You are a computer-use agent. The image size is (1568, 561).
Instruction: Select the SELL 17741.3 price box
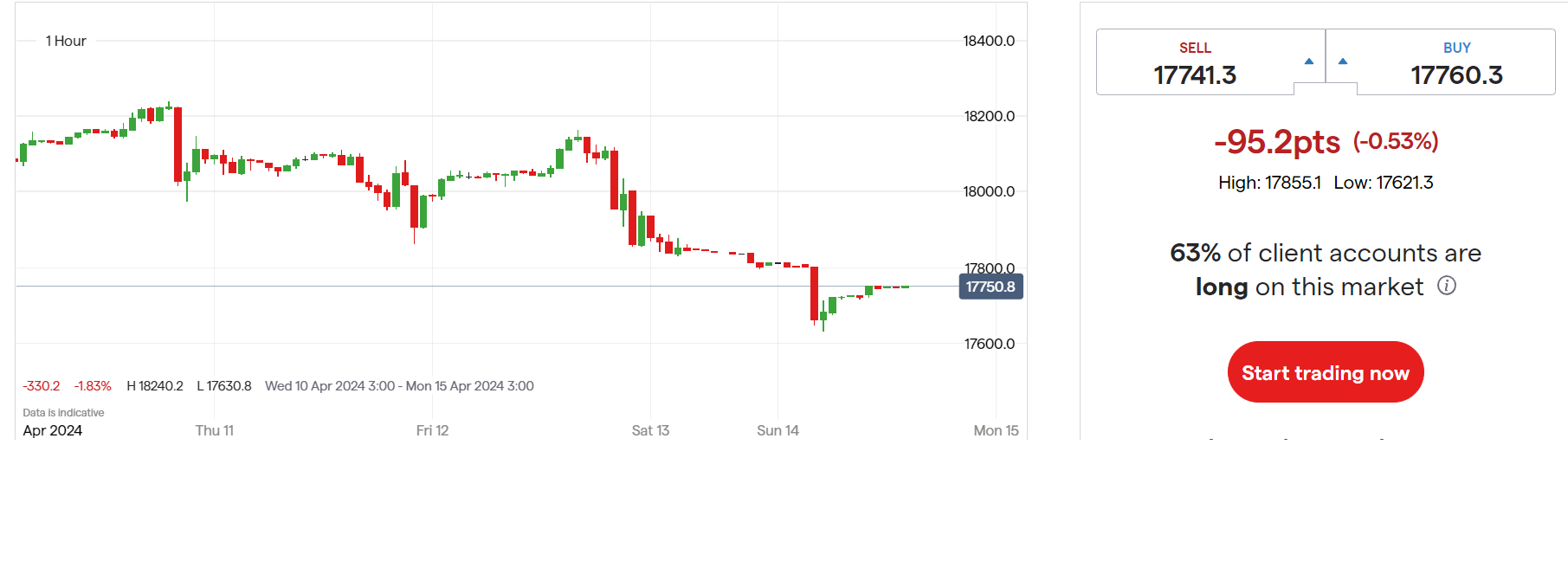click(1195, 63)
